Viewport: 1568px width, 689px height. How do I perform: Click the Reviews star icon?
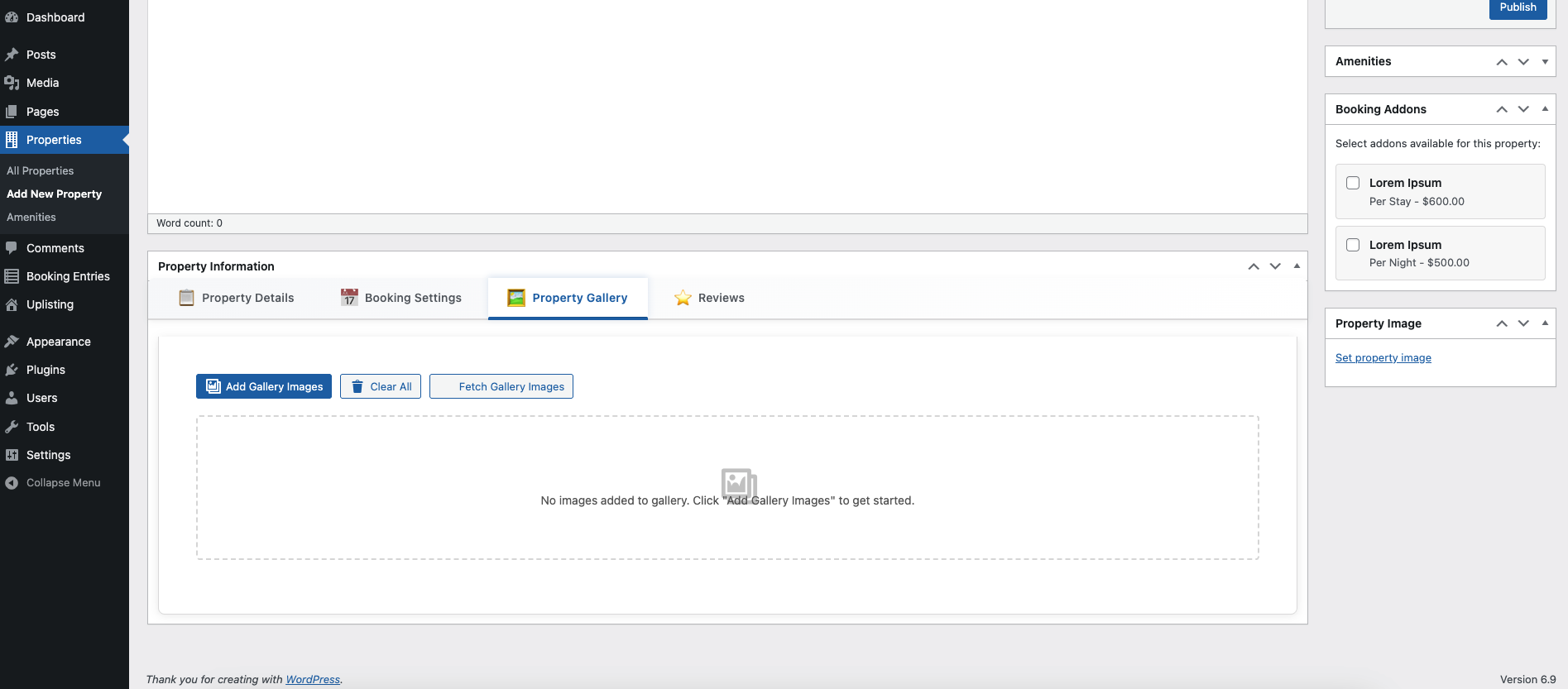point(683,298)
